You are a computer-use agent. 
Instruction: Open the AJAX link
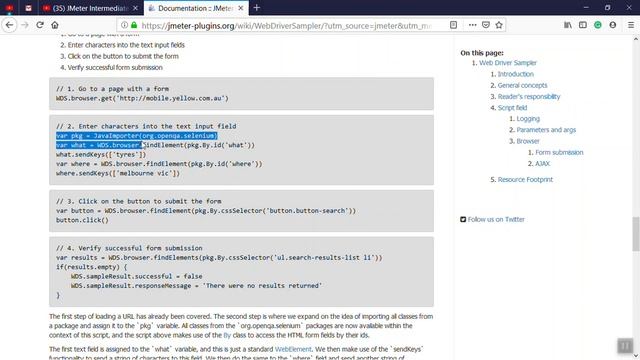[542, 164]
